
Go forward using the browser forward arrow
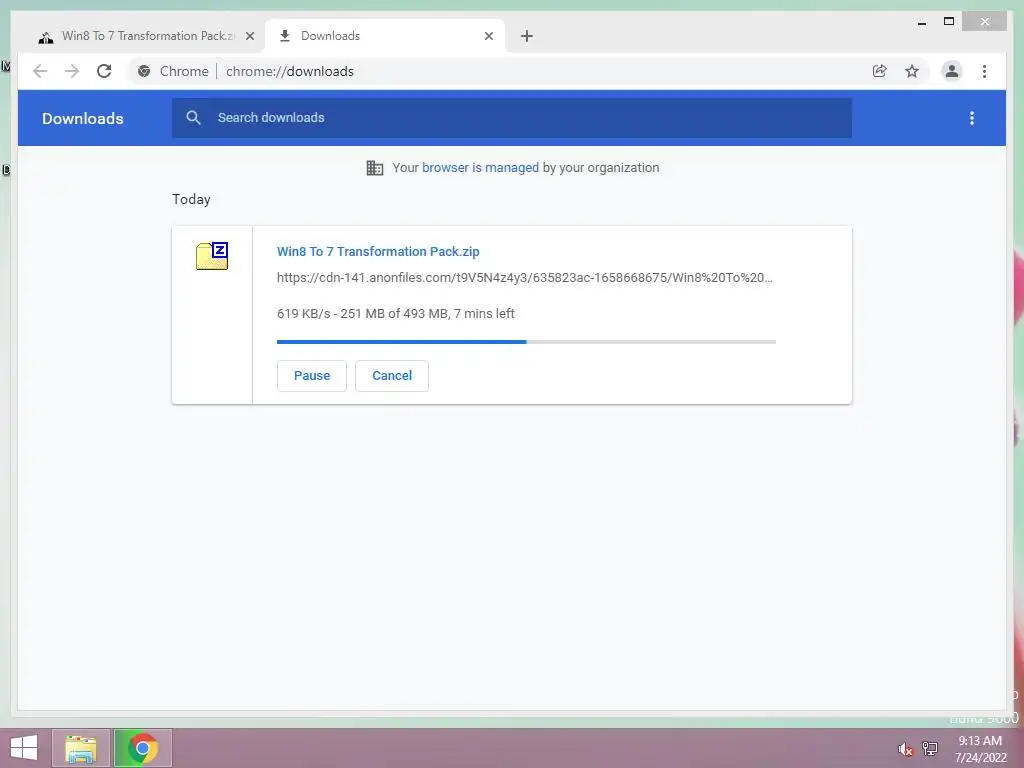72,71
